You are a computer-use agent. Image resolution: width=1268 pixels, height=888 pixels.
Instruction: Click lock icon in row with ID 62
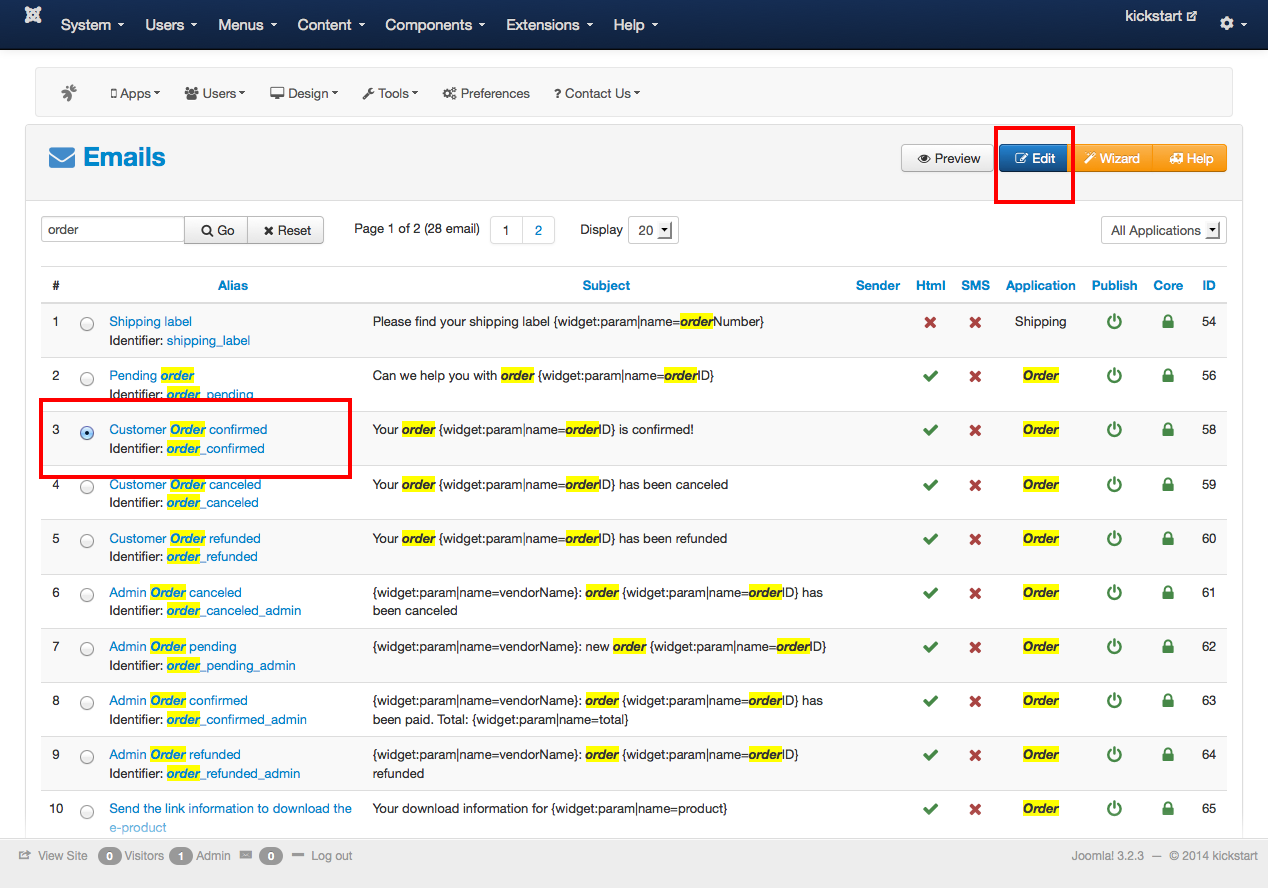pos(1167,647)
